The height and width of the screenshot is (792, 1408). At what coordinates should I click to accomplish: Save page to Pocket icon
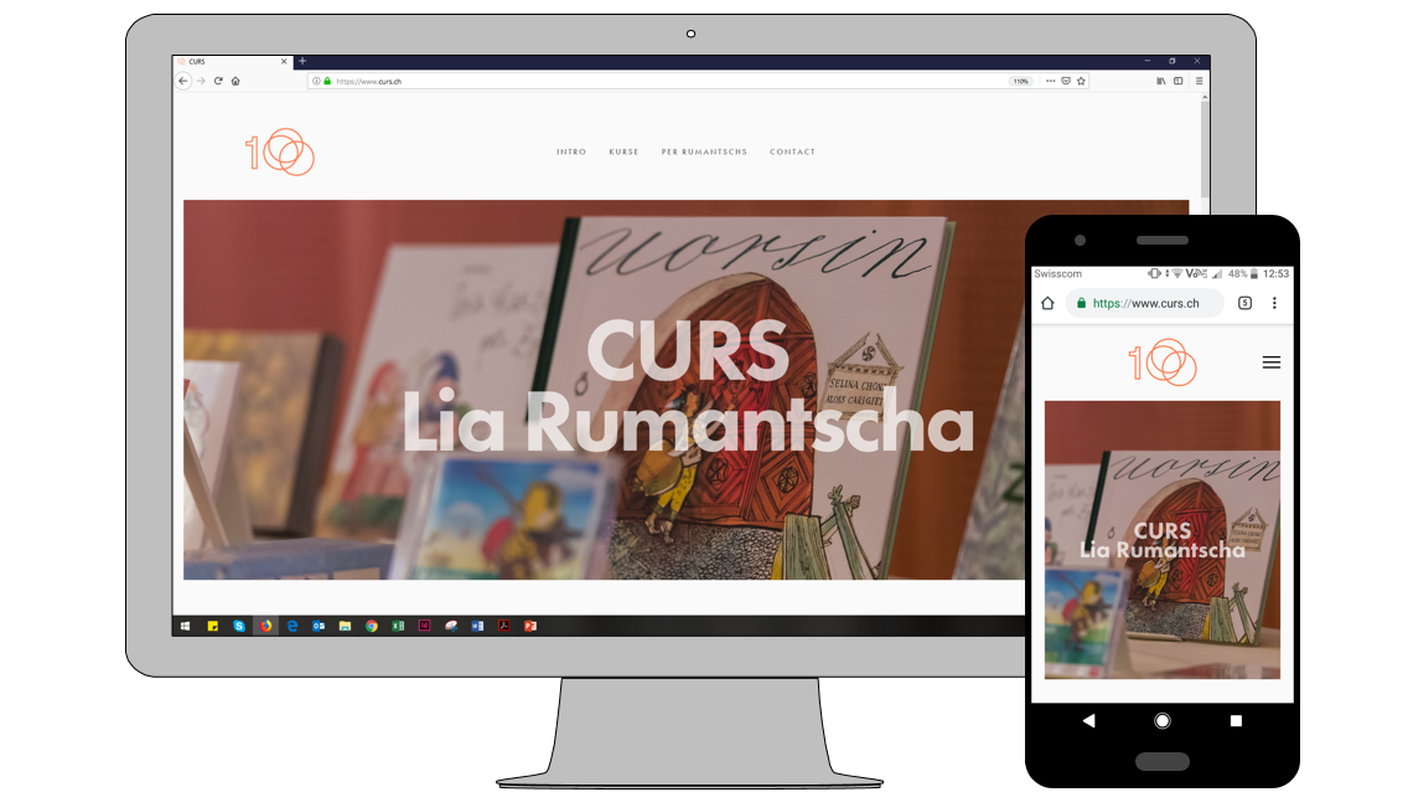(x=1066, y=81)
